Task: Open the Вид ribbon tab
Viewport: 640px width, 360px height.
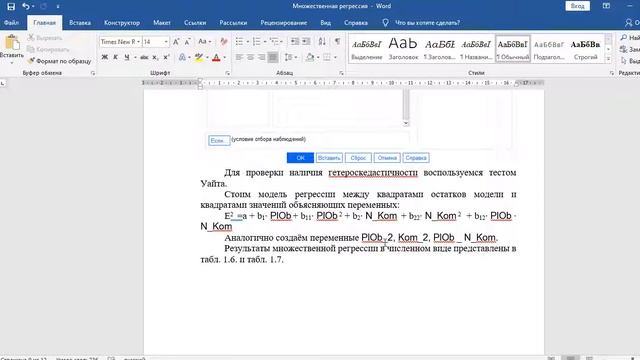Action: pyautogui.click(x=325, y=23)
